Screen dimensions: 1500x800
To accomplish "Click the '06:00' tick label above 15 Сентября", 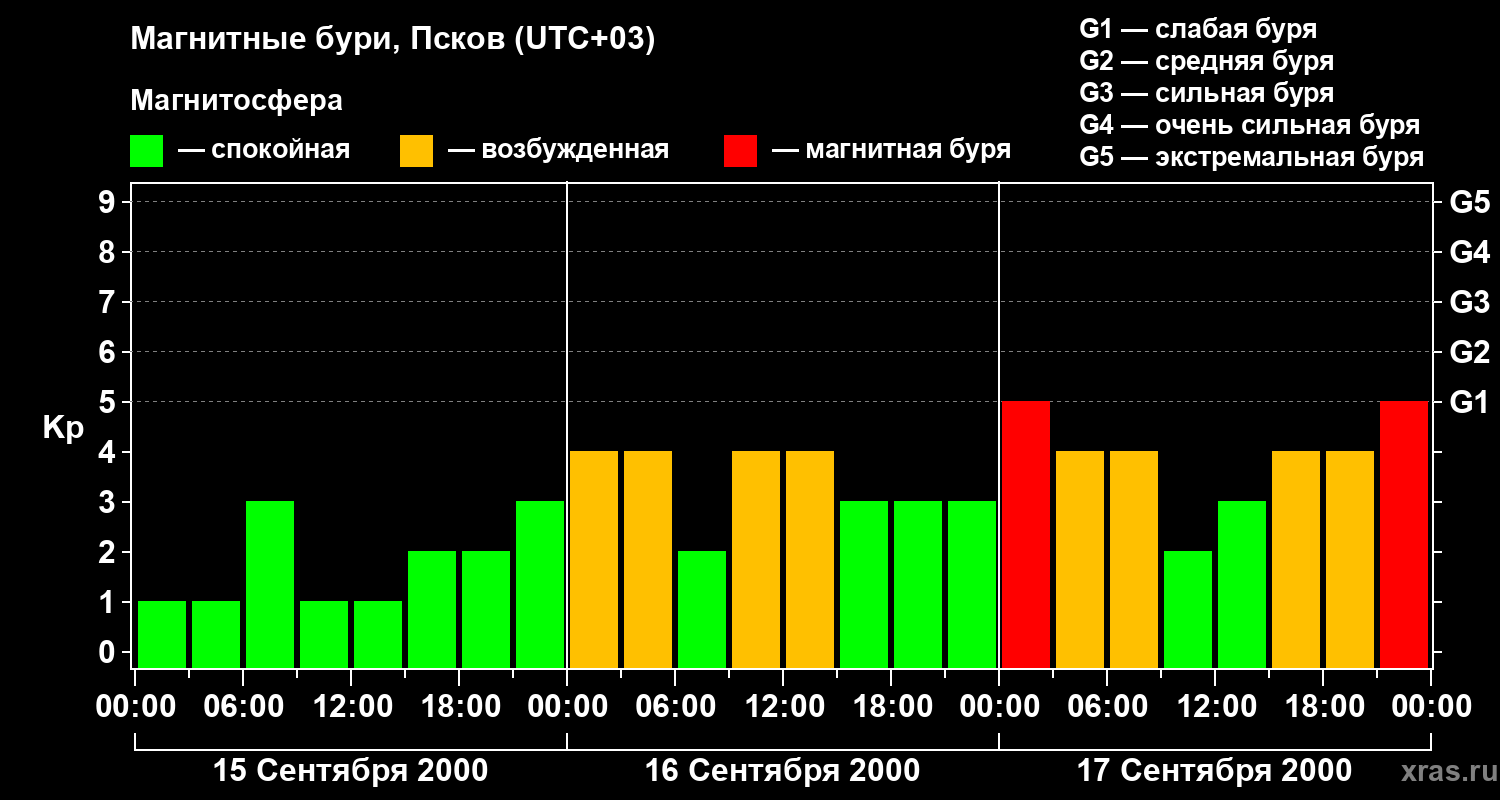I will [243, 706].
